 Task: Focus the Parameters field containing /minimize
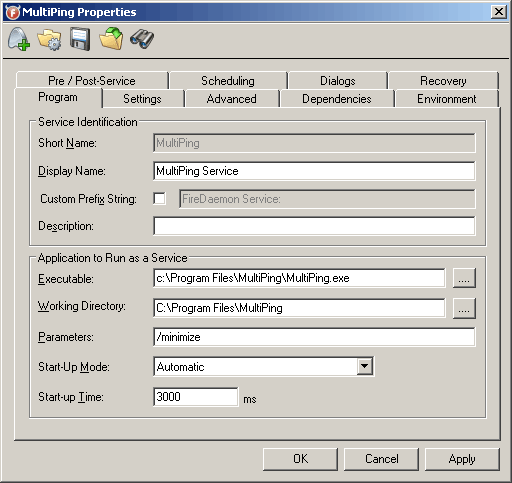click(314, 337)
